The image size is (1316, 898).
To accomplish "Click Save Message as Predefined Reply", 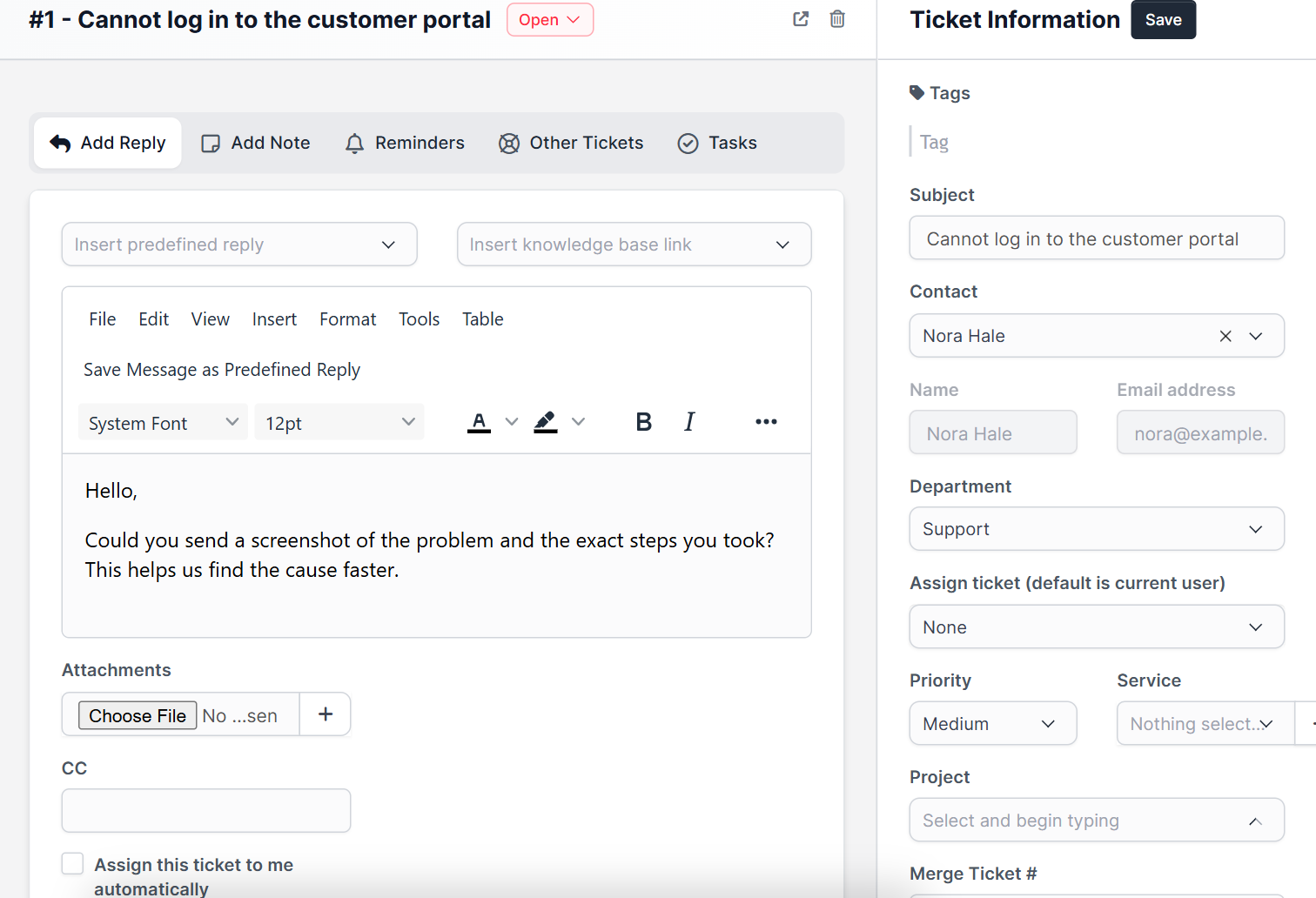I will [x=222, y=370].
